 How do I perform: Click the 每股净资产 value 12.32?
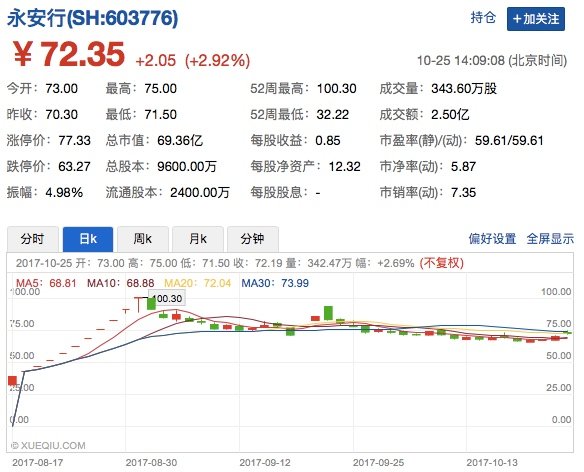pos(345,167)
